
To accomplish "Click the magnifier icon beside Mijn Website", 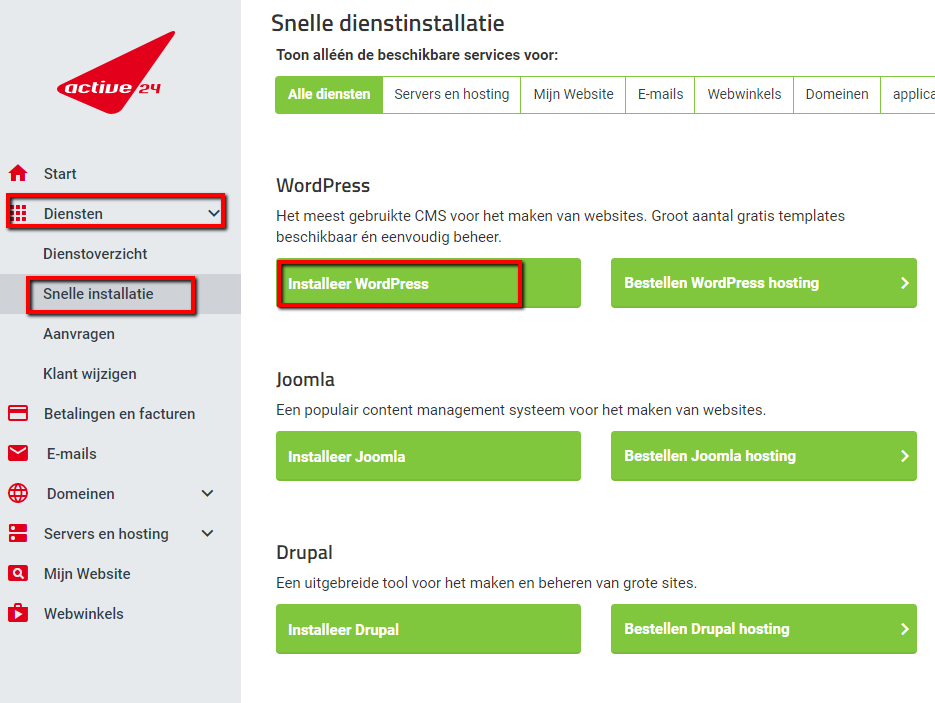I will [x=18, y=573].
